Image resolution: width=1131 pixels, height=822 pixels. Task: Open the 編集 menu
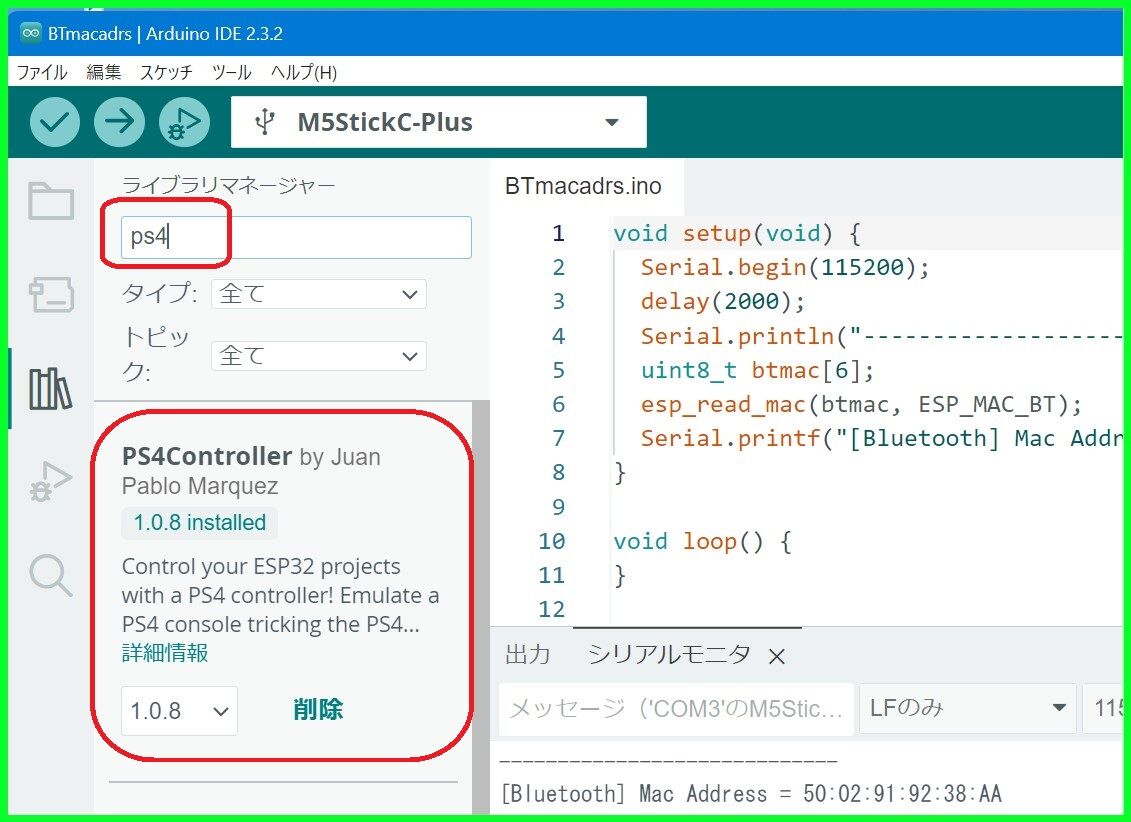(x=103, y=72)
